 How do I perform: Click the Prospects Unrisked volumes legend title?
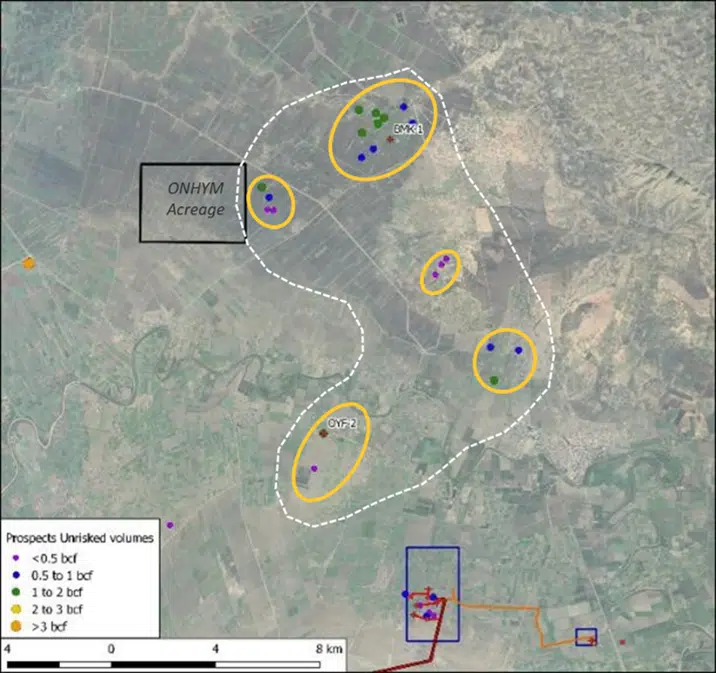79,538
